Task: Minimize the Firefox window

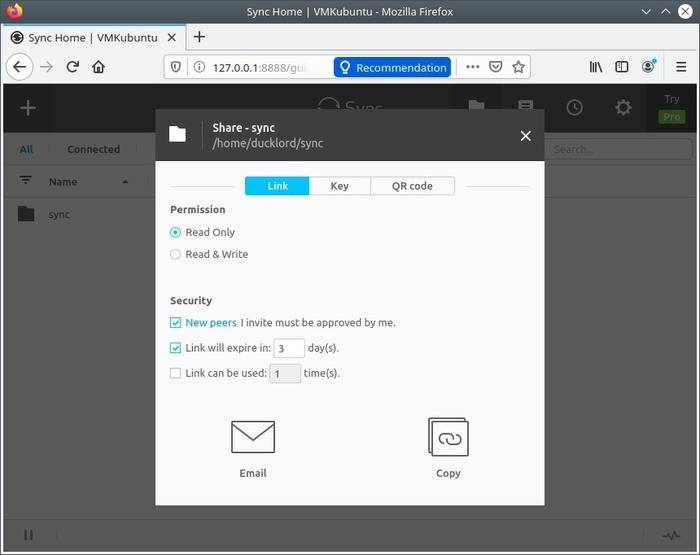Action: point(646,12)
